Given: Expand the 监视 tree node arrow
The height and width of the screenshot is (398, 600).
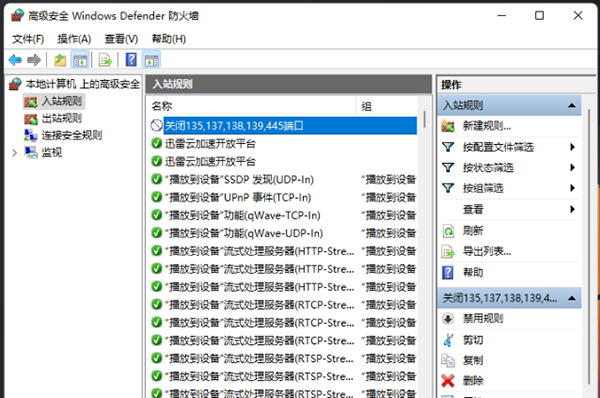Looking at the screenshot, I should click(15, 153).
